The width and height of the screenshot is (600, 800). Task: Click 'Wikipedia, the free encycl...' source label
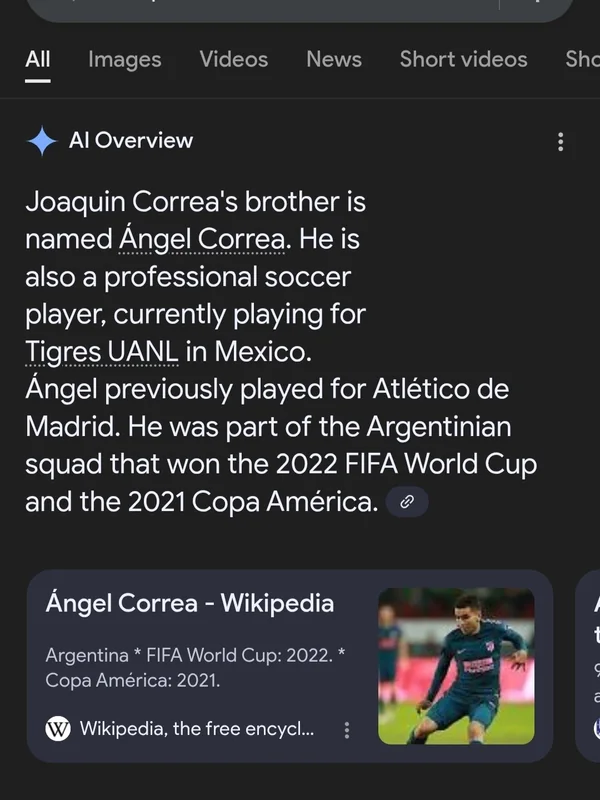click(x=196, y=729)
